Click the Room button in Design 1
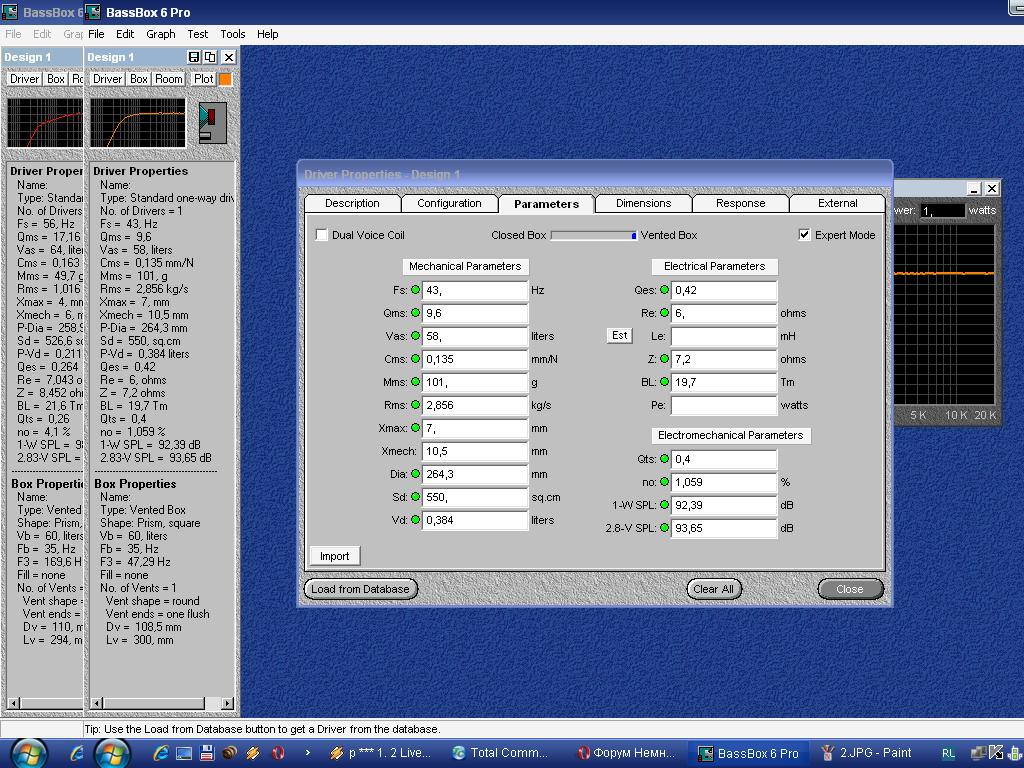This screenshot has width=1024, height=768. tap(168, 79)
